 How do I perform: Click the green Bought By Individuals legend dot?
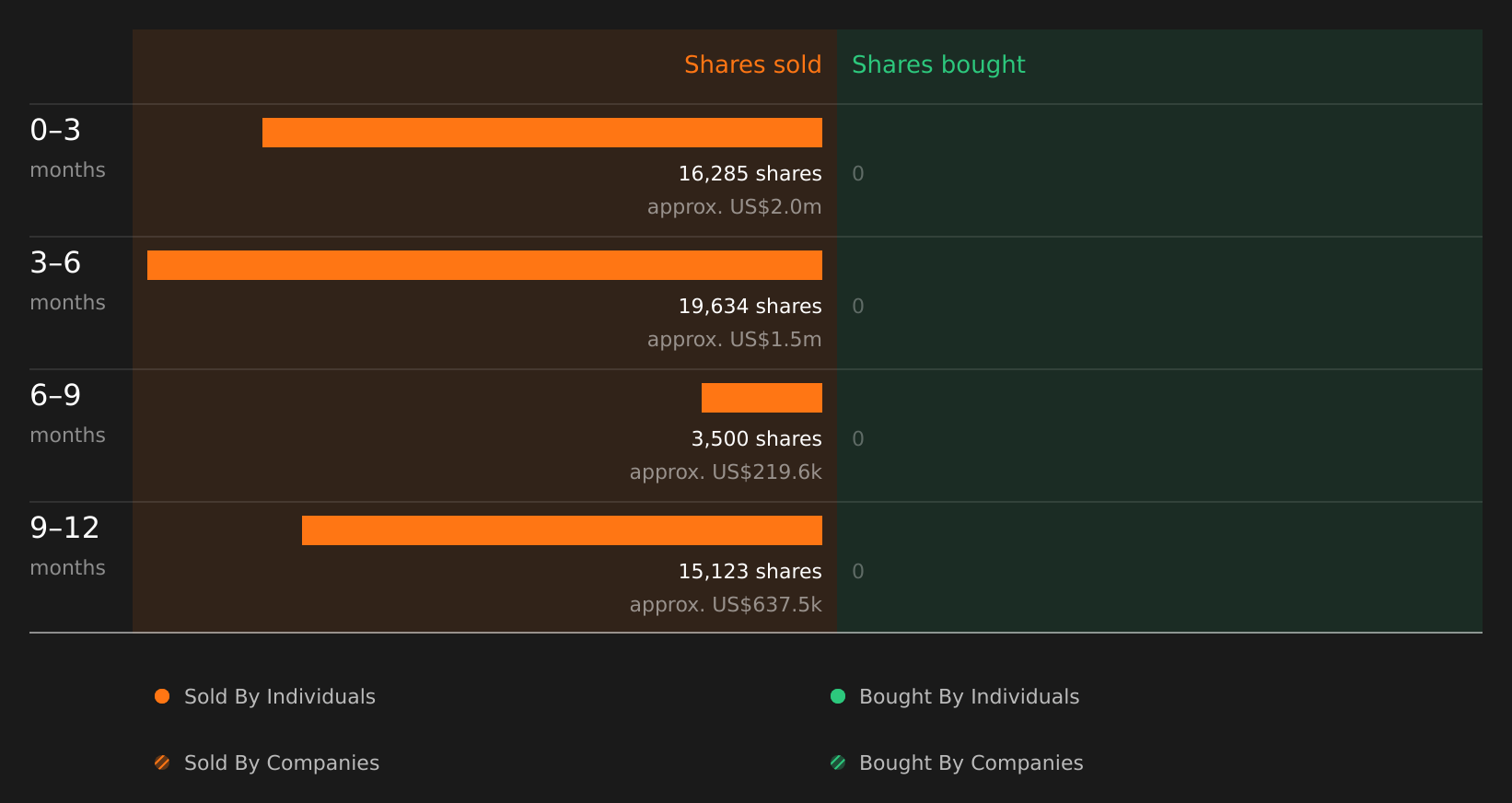pos(838,696)
